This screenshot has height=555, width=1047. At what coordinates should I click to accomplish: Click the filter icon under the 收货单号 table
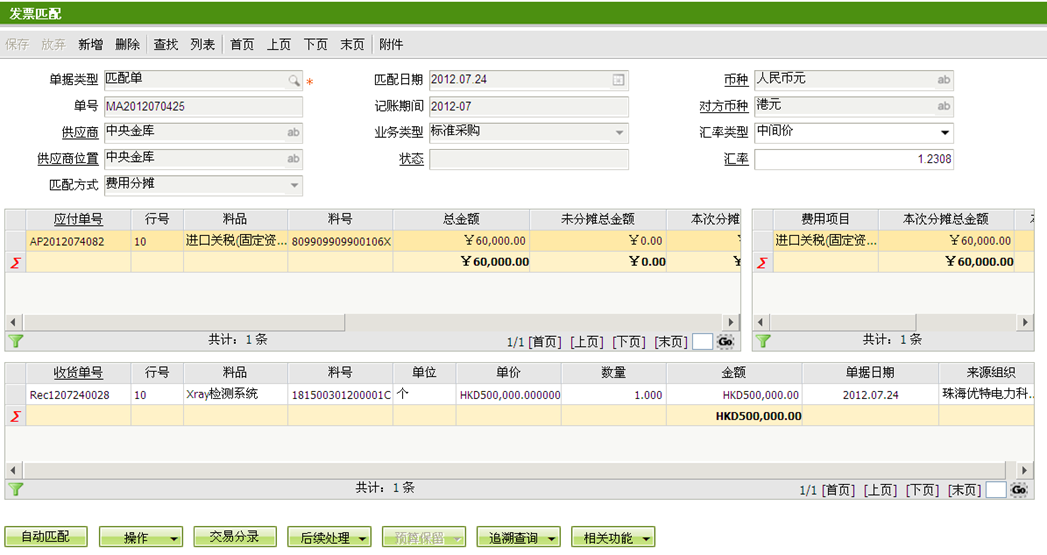click(x=15, y=489)
